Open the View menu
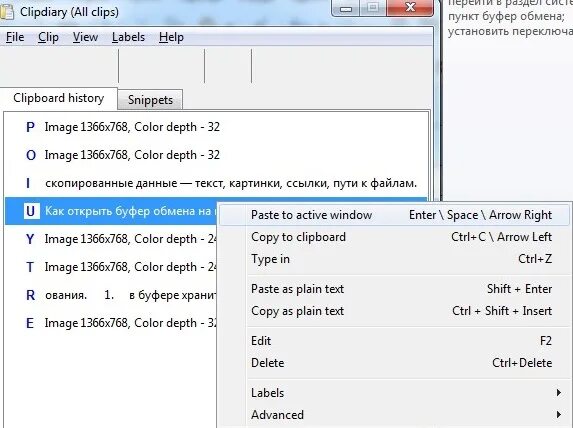 point(85,37)
